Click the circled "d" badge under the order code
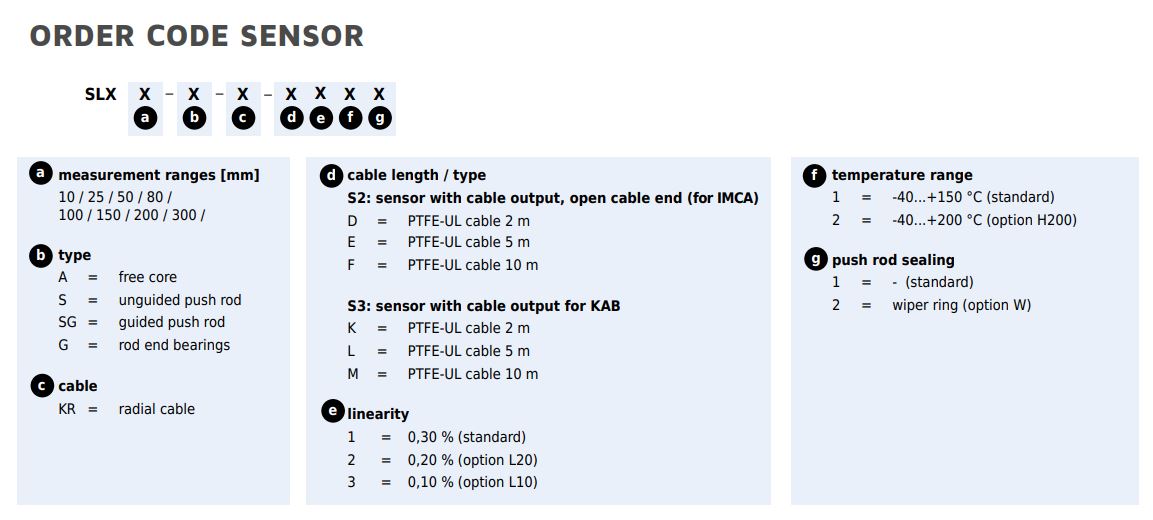The width and height of the screenshot is (1153, 520). tap(291, 118)
